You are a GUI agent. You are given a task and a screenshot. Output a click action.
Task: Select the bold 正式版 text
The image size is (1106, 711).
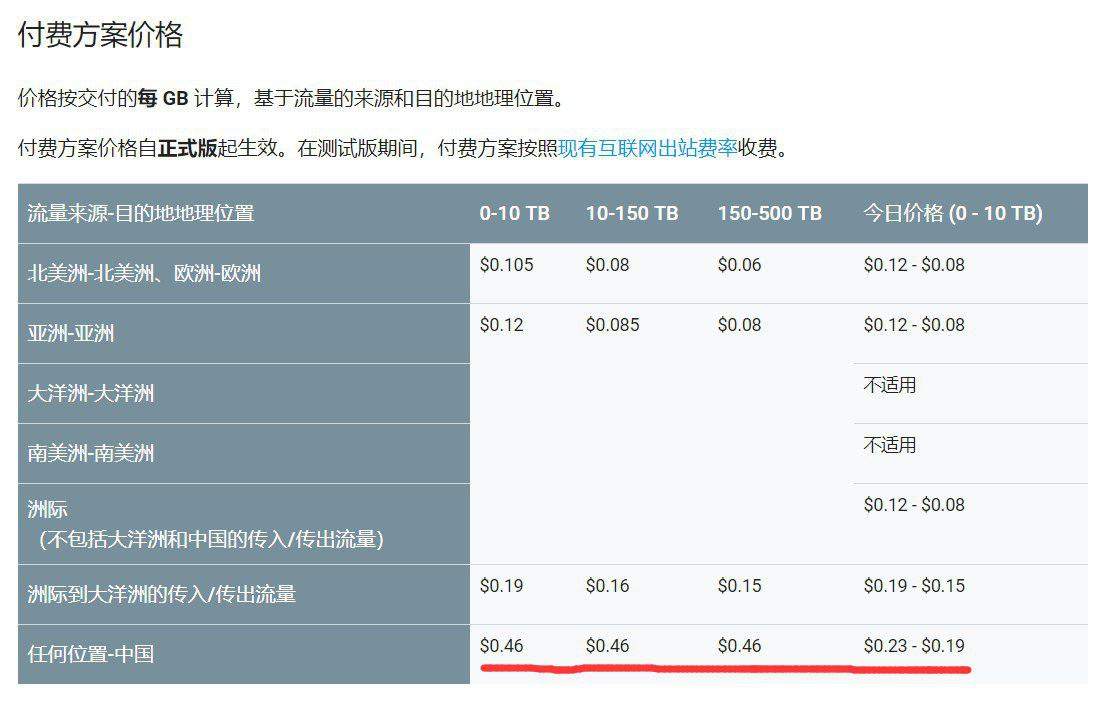point(188,148)
